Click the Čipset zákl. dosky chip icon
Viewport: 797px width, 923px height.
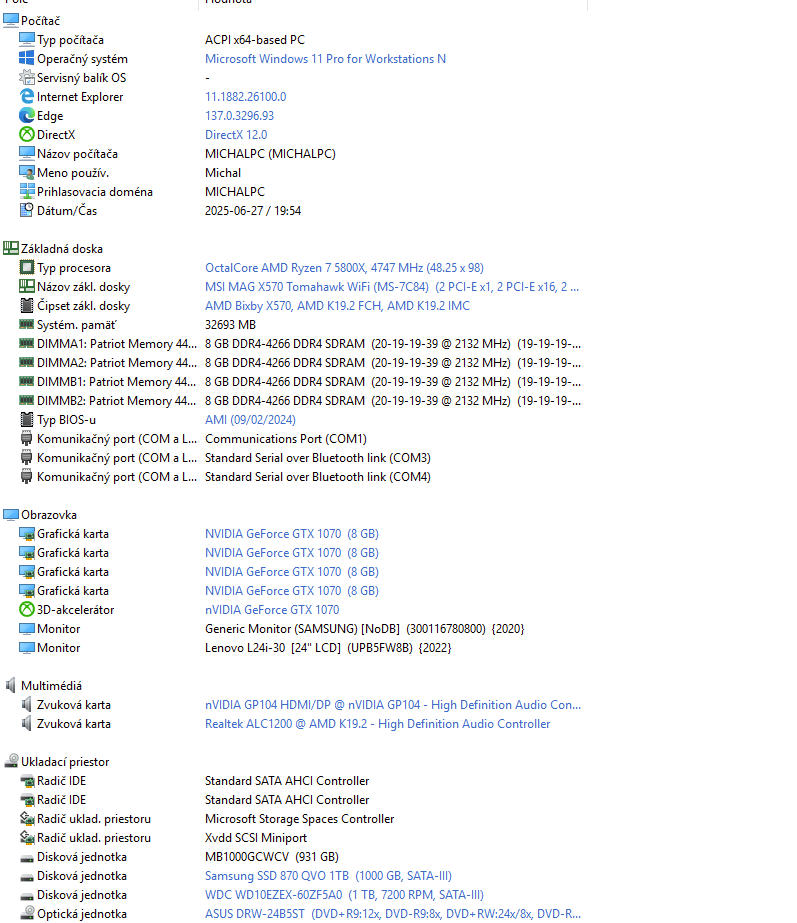tap(26, 306)
